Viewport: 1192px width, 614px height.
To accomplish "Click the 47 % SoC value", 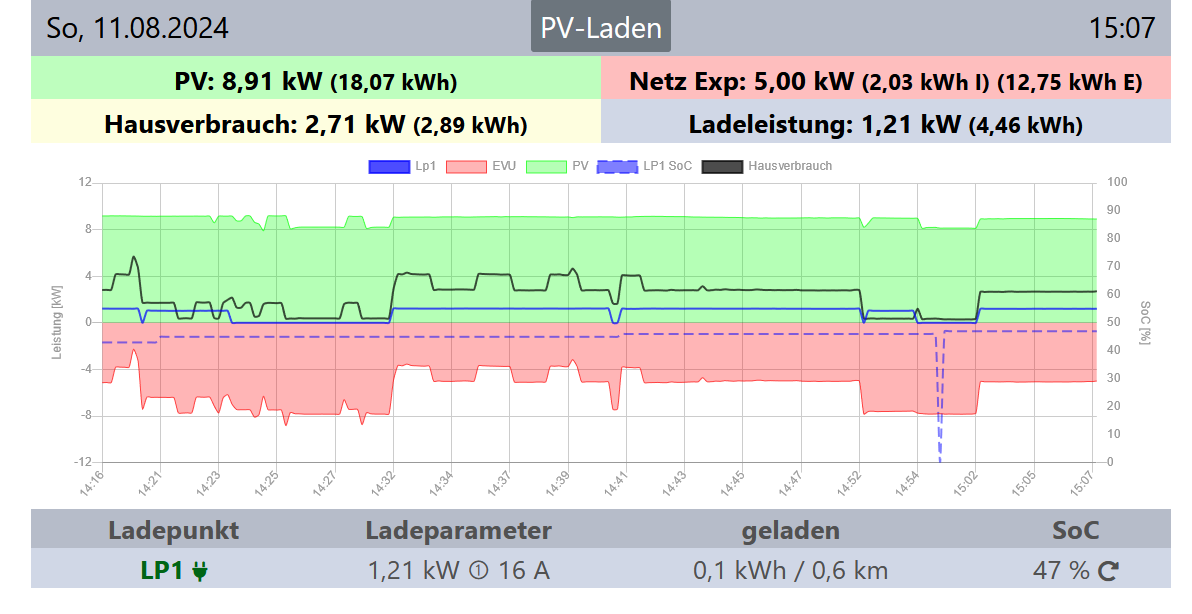I will tap(1061, 570).
